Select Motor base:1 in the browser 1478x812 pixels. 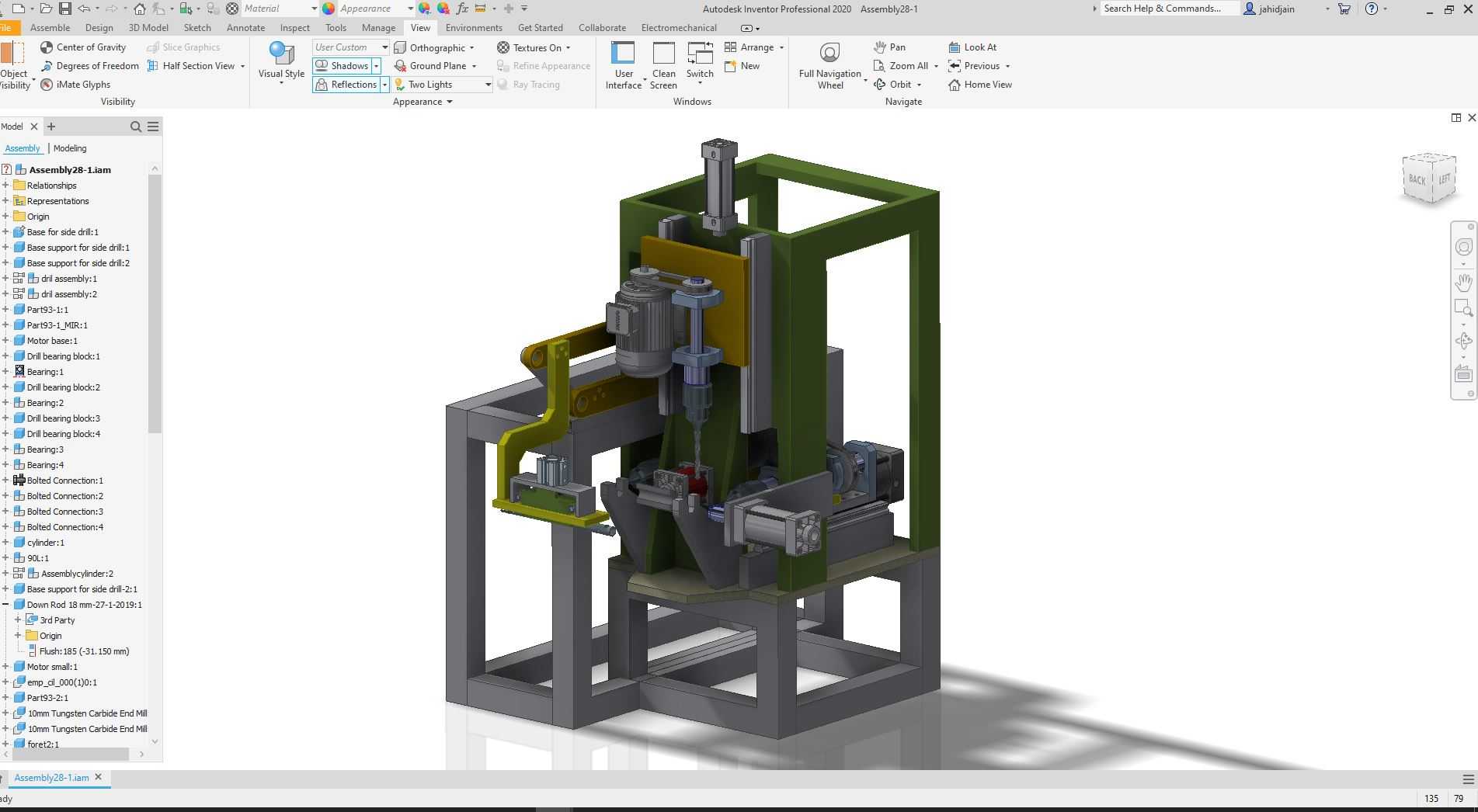point(52,341)
